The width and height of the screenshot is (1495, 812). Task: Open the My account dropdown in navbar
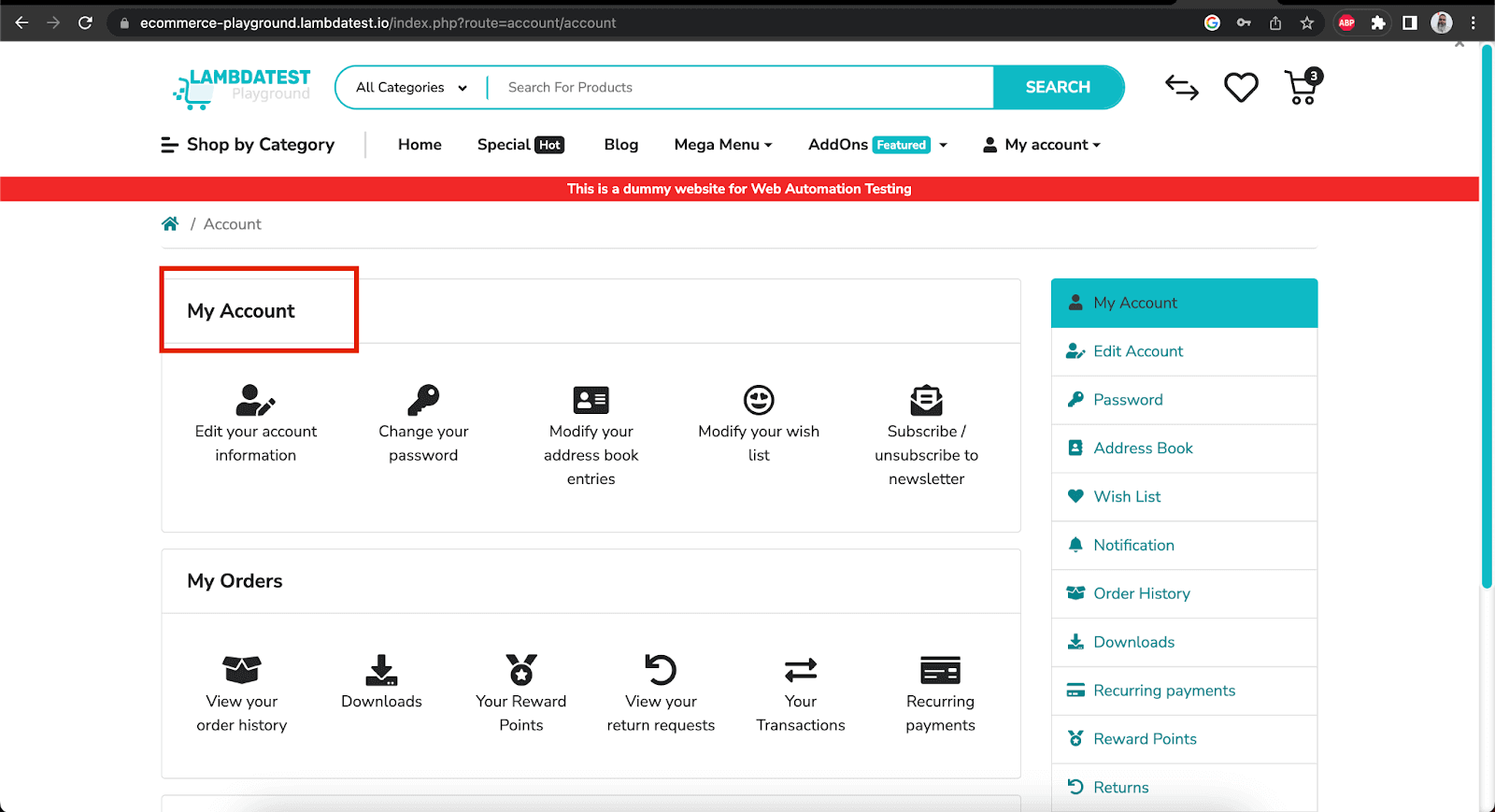1042,145
